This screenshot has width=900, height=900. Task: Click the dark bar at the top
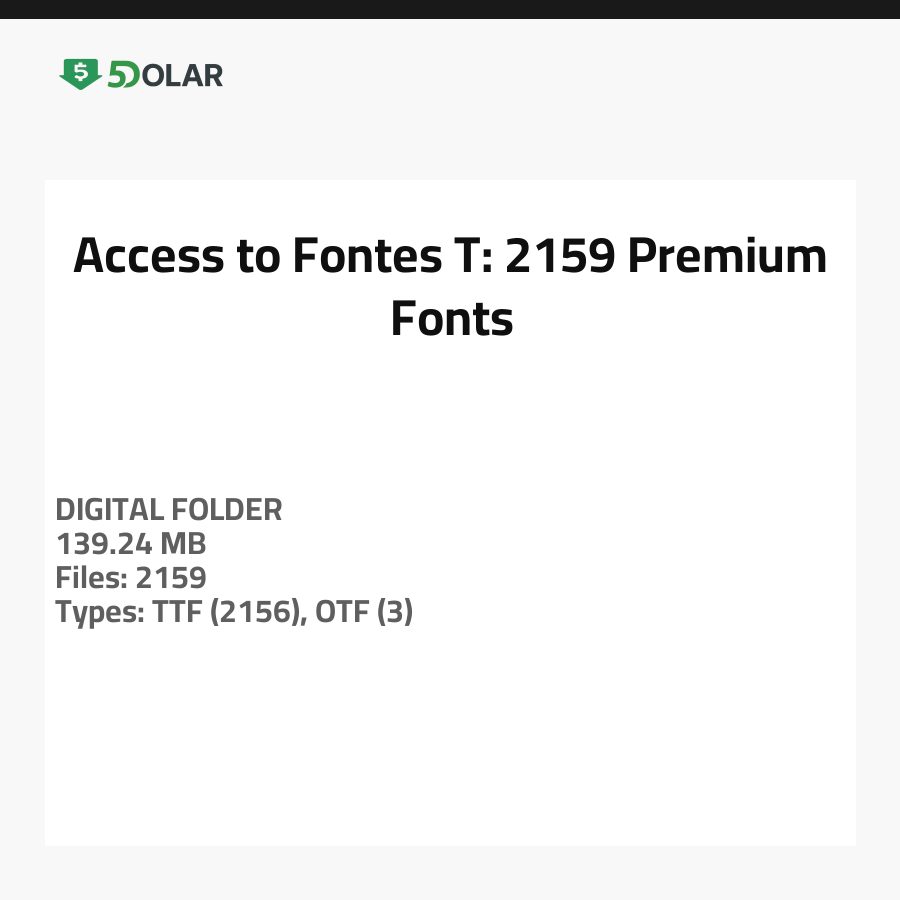coord(450,9)
